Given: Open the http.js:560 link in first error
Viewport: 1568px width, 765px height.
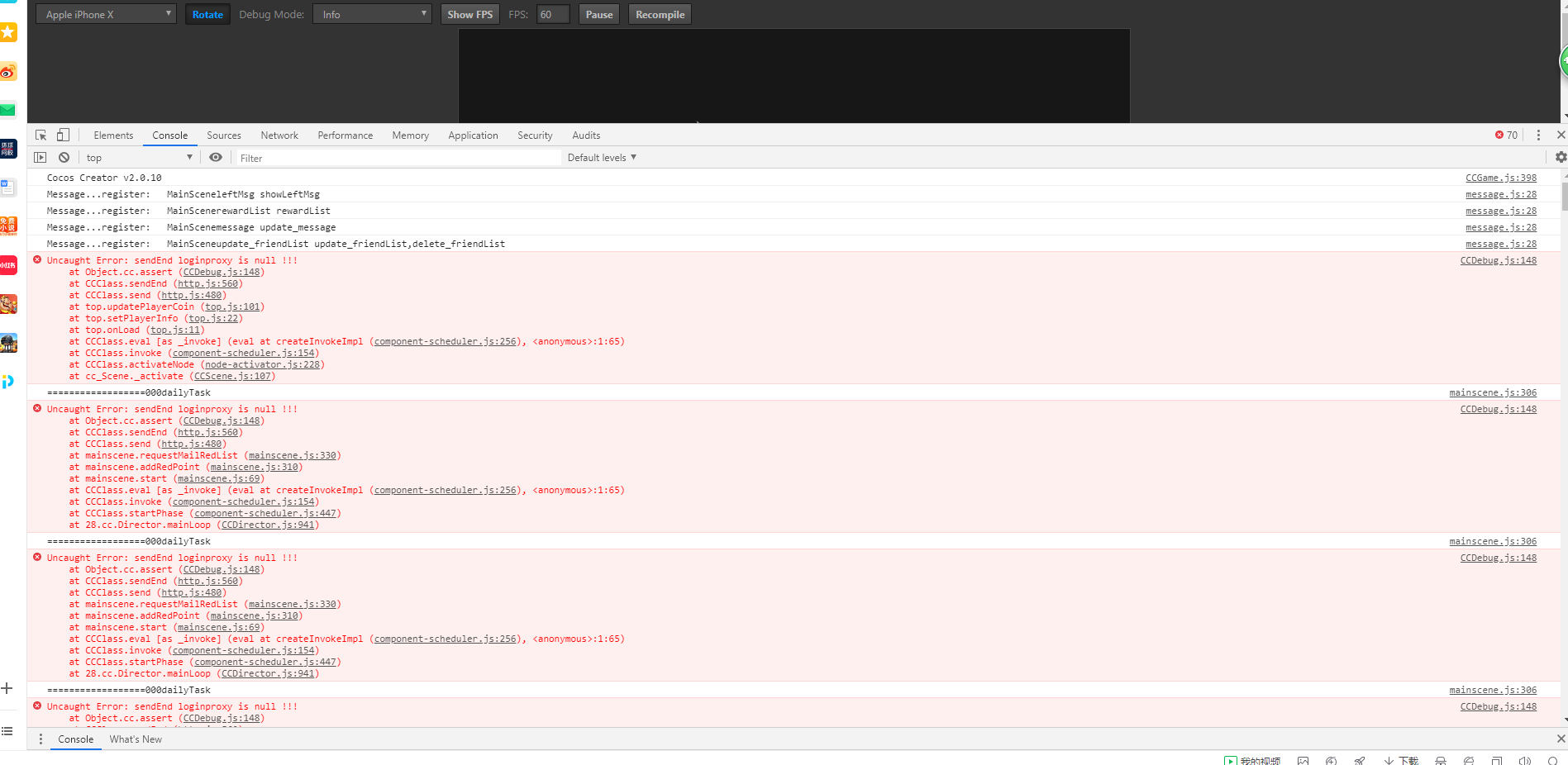Looking at the screenshot, I should (x=208, y=283).
